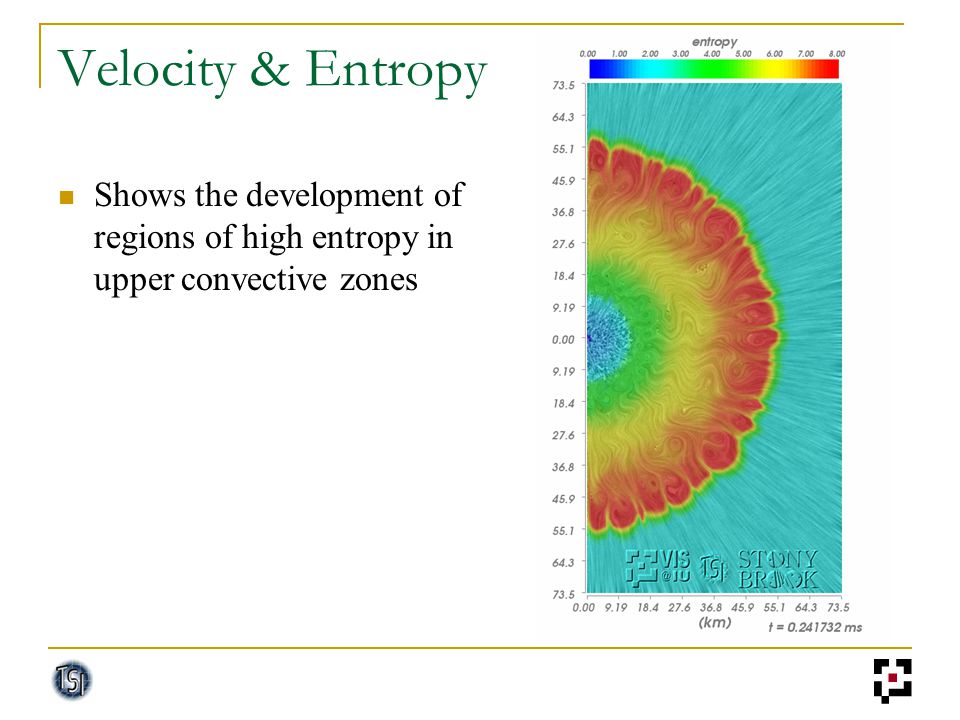Screen dimensions: 960x720
Task: Click the 4.00 value on the color bar
Action: (711, 54)
